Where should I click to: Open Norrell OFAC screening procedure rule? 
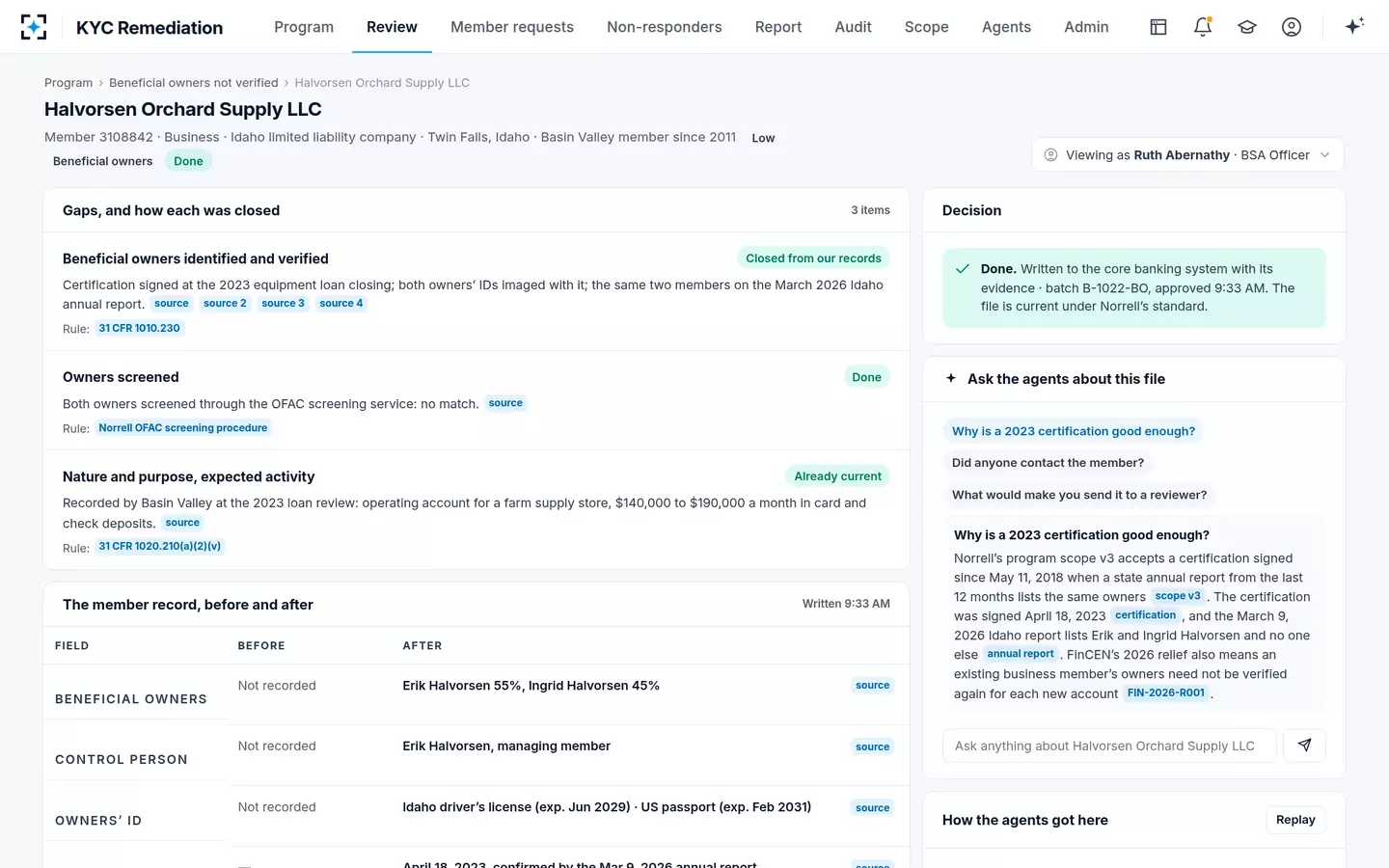point(183,428)
